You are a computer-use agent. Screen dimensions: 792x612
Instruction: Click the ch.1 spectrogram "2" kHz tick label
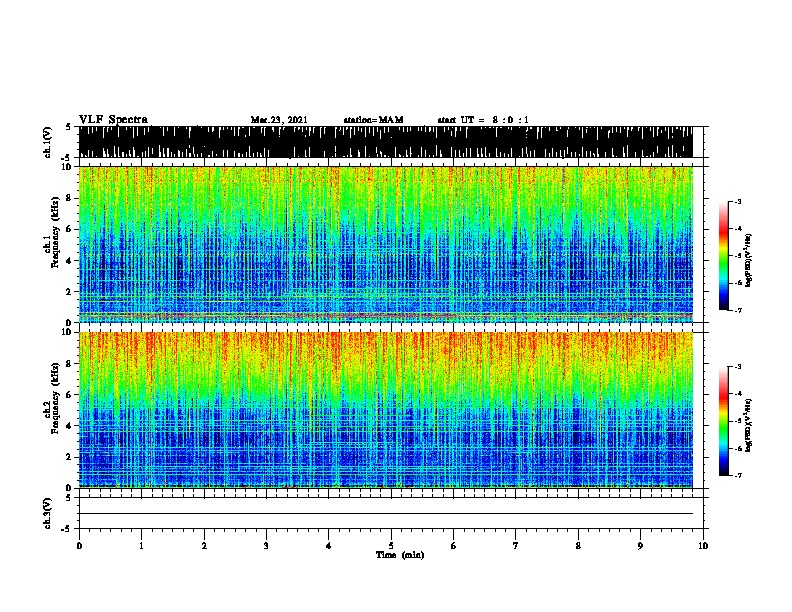click(70, 292)
